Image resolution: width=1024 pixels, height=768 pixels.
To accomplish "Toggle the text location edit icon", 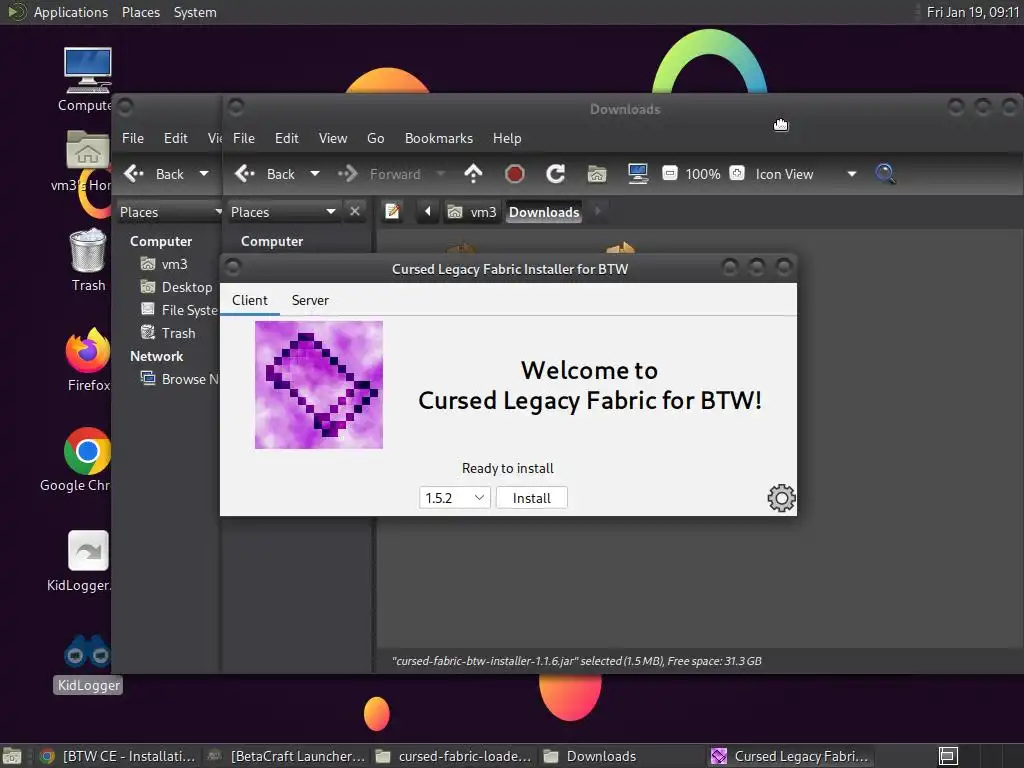I will 392,212.
